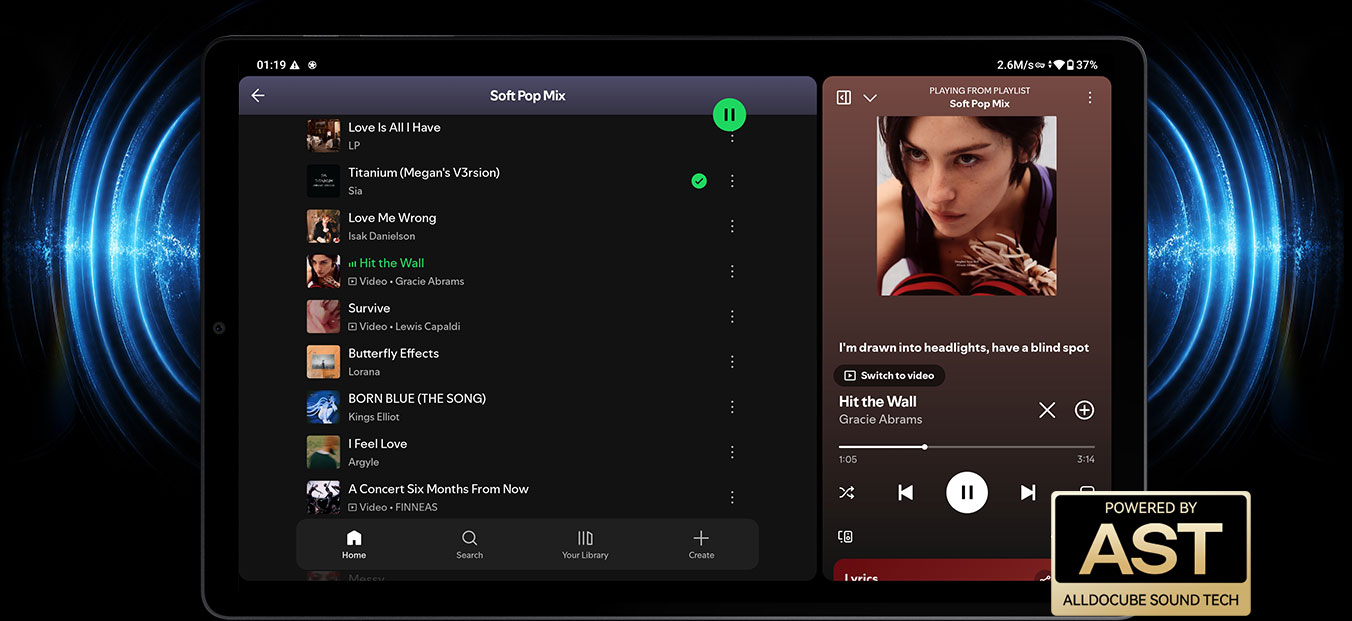
Task: Toggle the side panel layout icon
Action: pos(844,97)
